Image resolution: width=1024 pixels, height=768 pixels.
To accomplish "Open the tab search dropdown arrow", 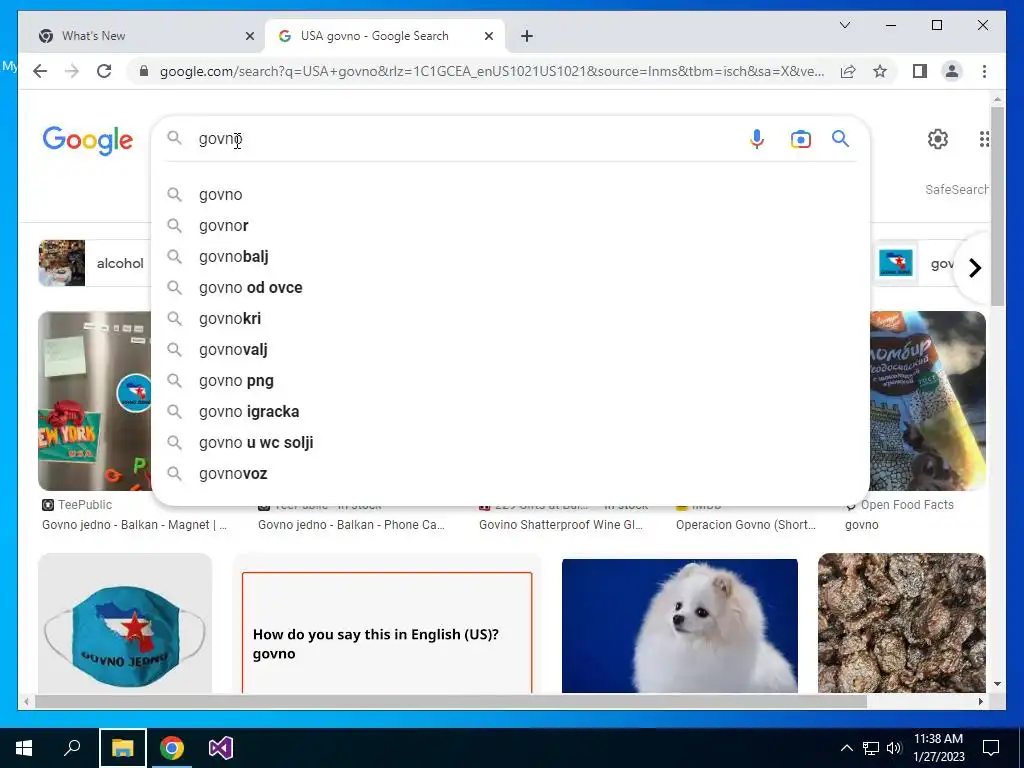I will point(844,25).
